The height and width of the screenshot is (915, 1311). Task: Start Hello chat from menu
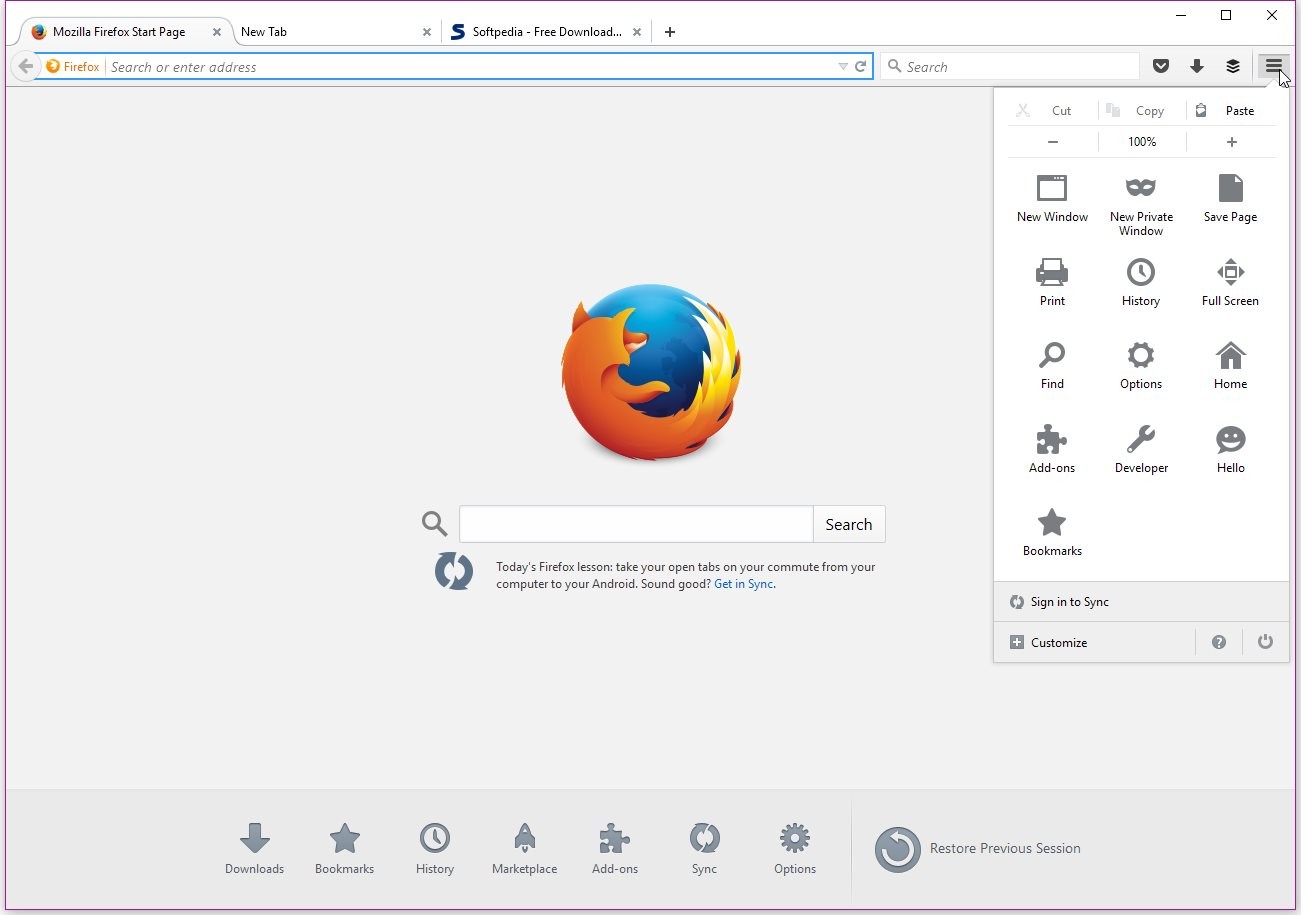click(1230, 449)
